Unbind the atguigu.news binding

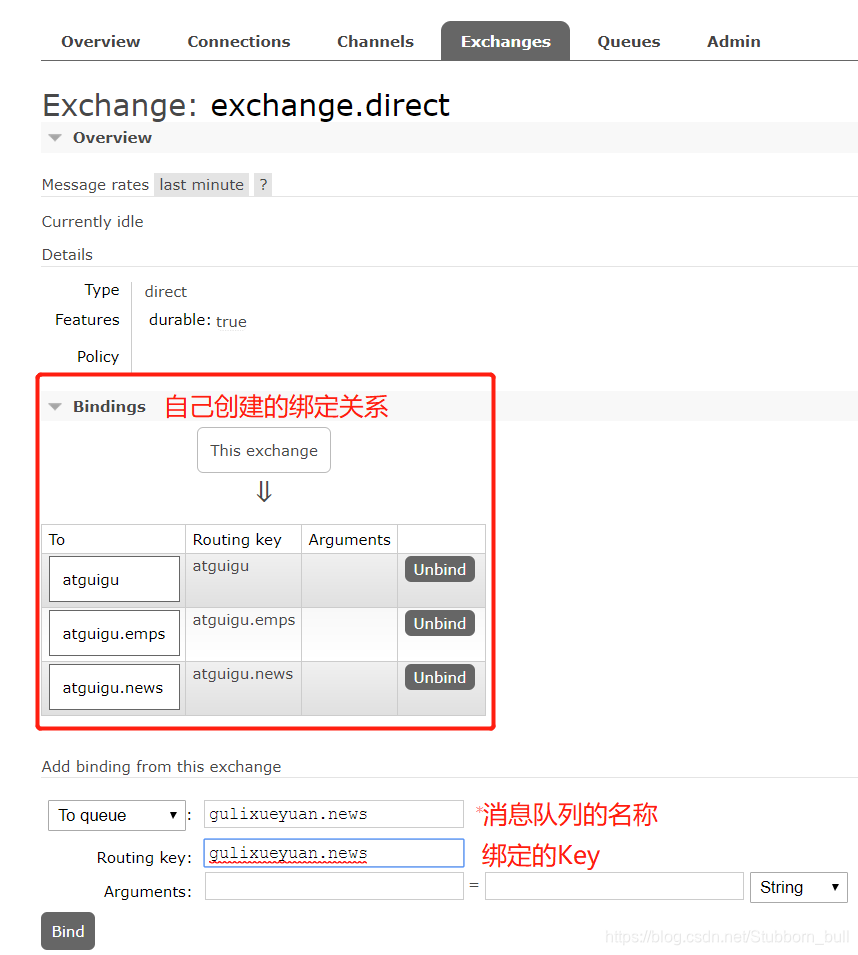(x=440, y=677)
